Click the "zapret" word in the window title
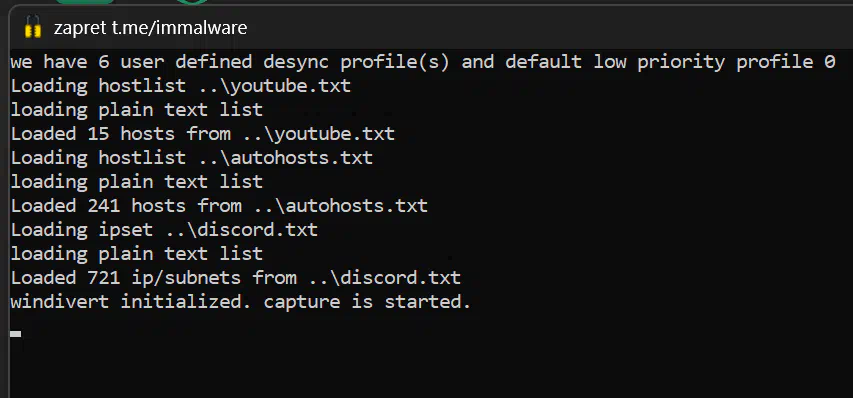The height and width of the screenshot is (398, 853). (80, 28)
